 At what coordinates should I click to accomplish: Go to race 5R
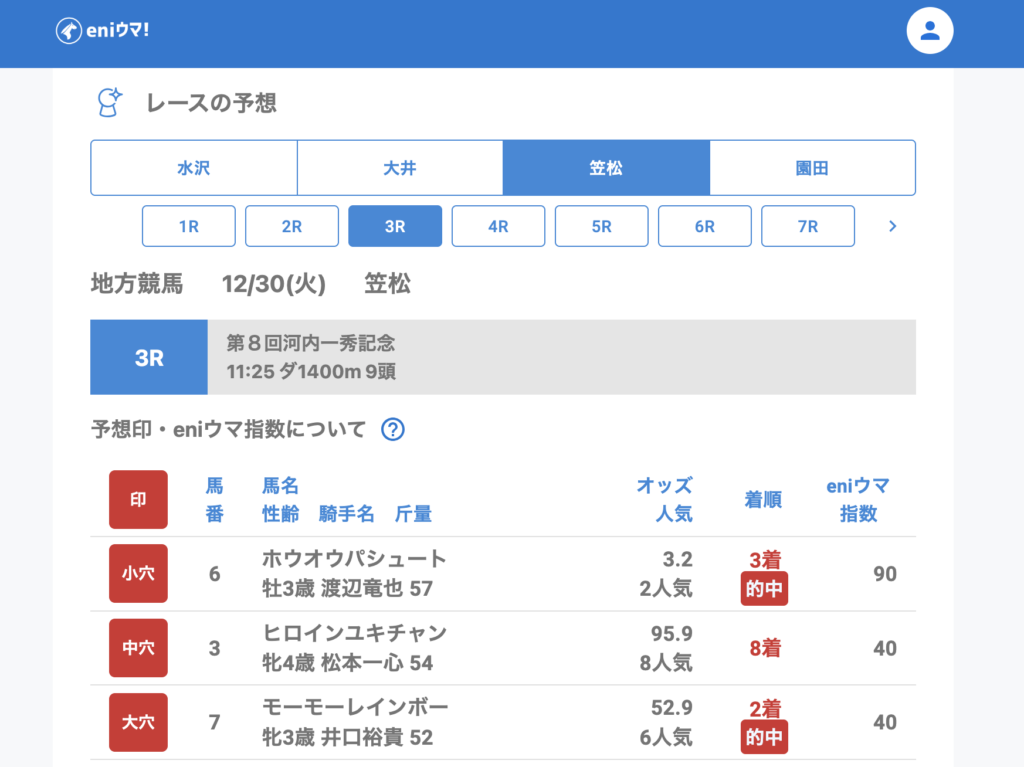point(601,226)
